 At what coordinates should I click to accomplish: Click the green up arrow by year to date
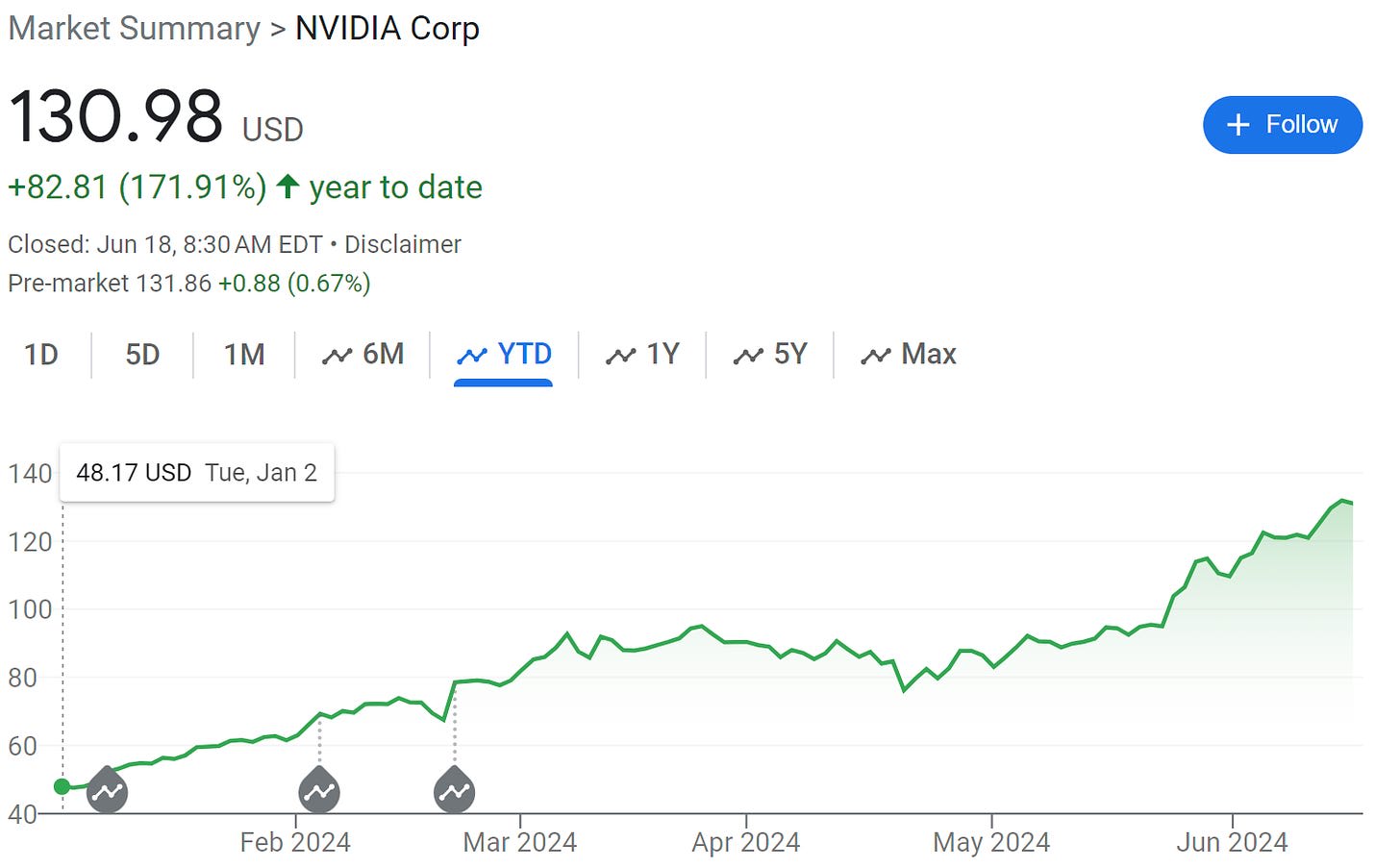point(287,186)
